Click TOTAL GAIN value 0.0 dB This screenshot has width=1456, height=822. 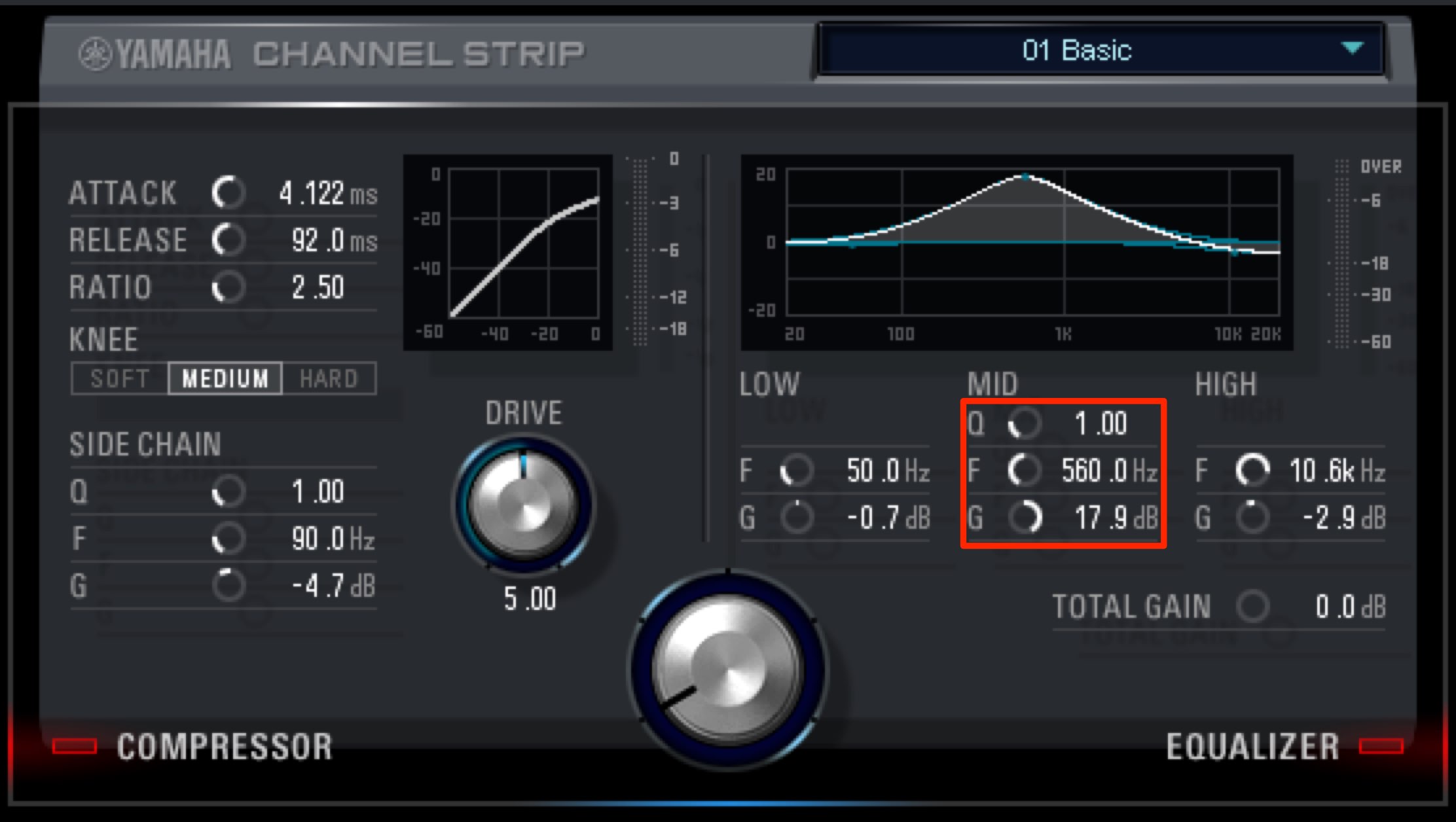click(1351, 607)
